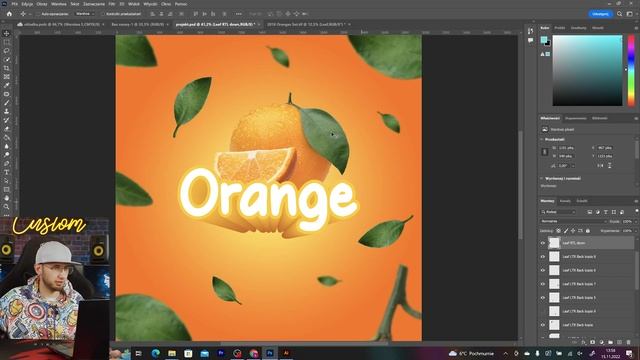Screen dimensions: 640x360
Task: Open the Edycja menu
Action: click(27, 4)
